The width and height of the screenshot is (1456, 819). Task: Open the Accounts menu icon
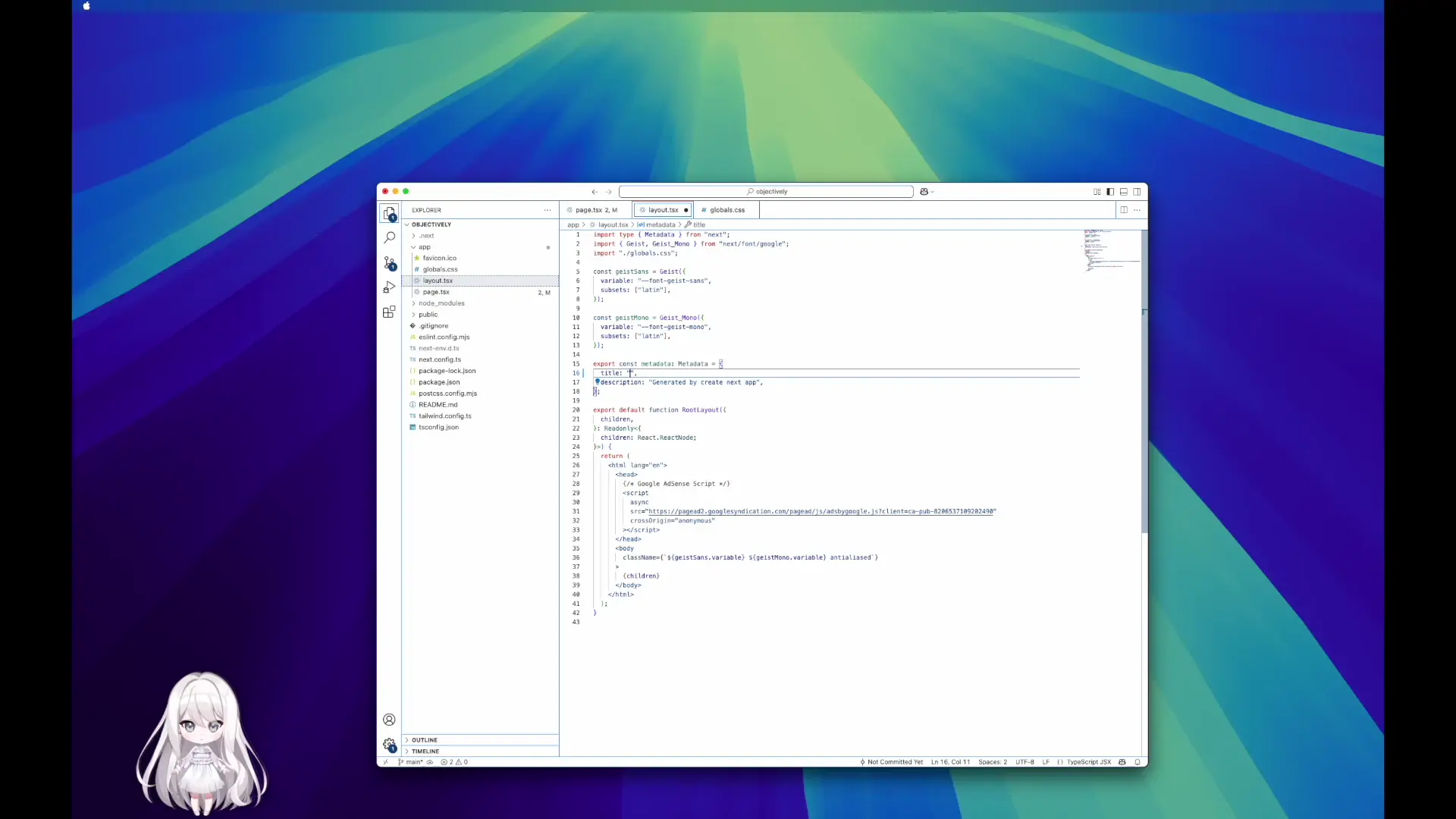click(389, 720)
